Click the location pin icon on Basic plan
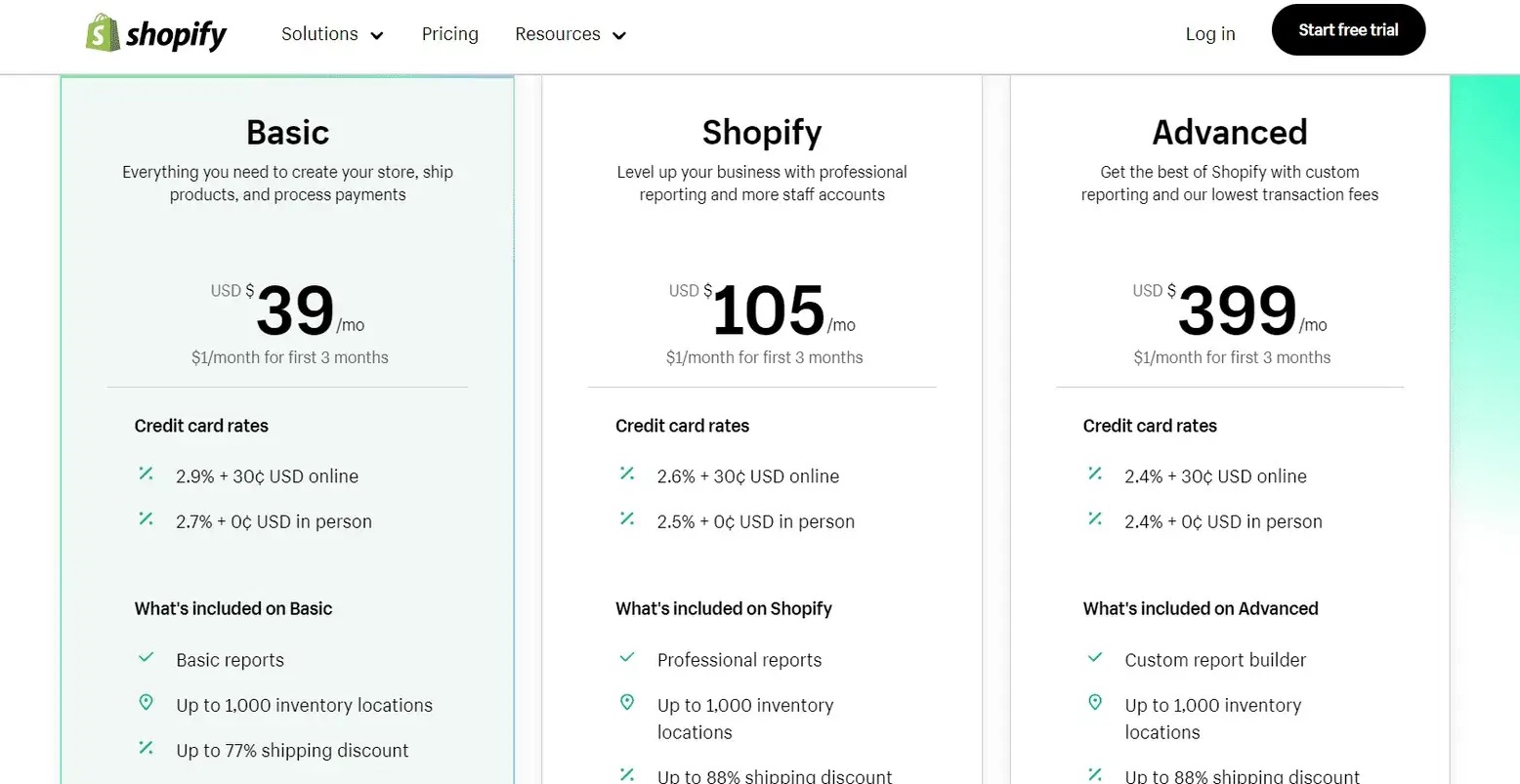The height and width of the screenshot is (784, 1520). tap(146, 702)
